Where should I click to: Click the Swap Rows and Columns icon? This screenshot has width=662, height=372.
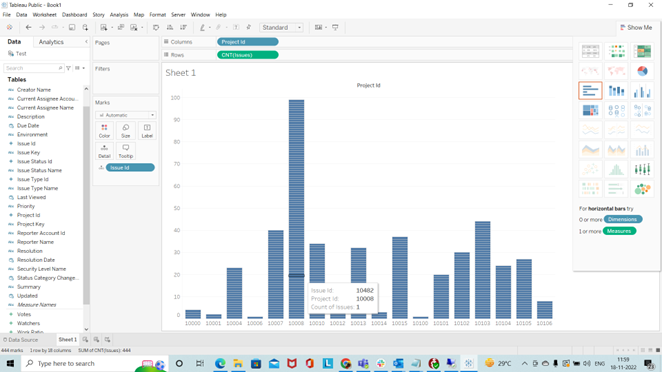[x=156, y=27]
